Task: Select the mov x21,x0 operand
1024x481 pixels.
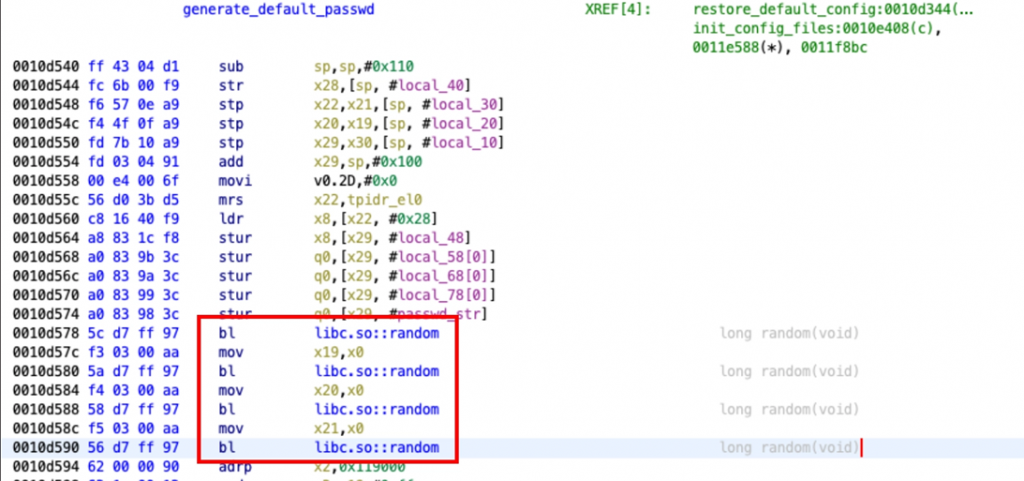Action: coord(335,428)
